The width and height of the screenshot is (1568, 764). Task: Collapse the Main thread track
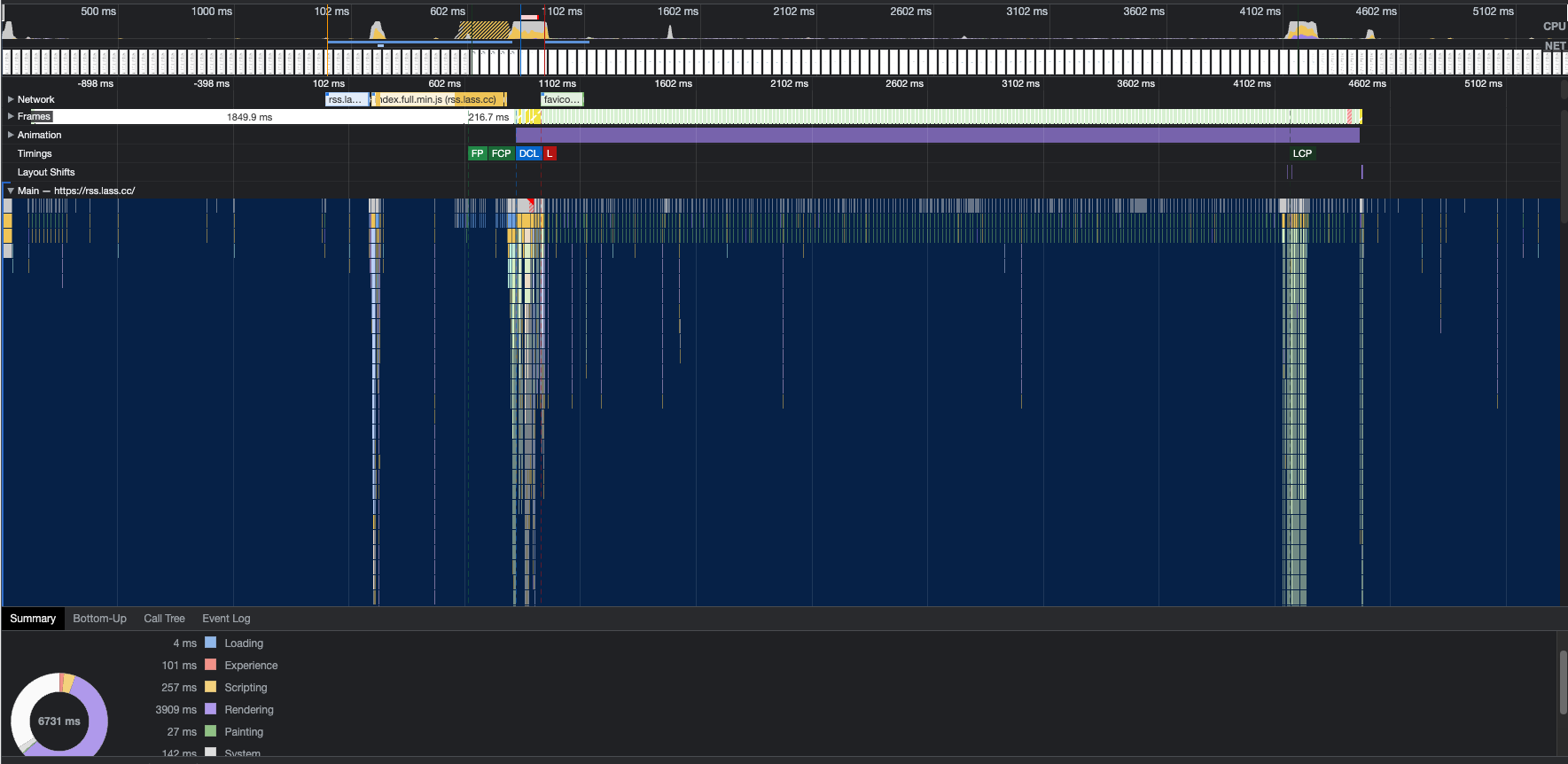pos(11,191)
